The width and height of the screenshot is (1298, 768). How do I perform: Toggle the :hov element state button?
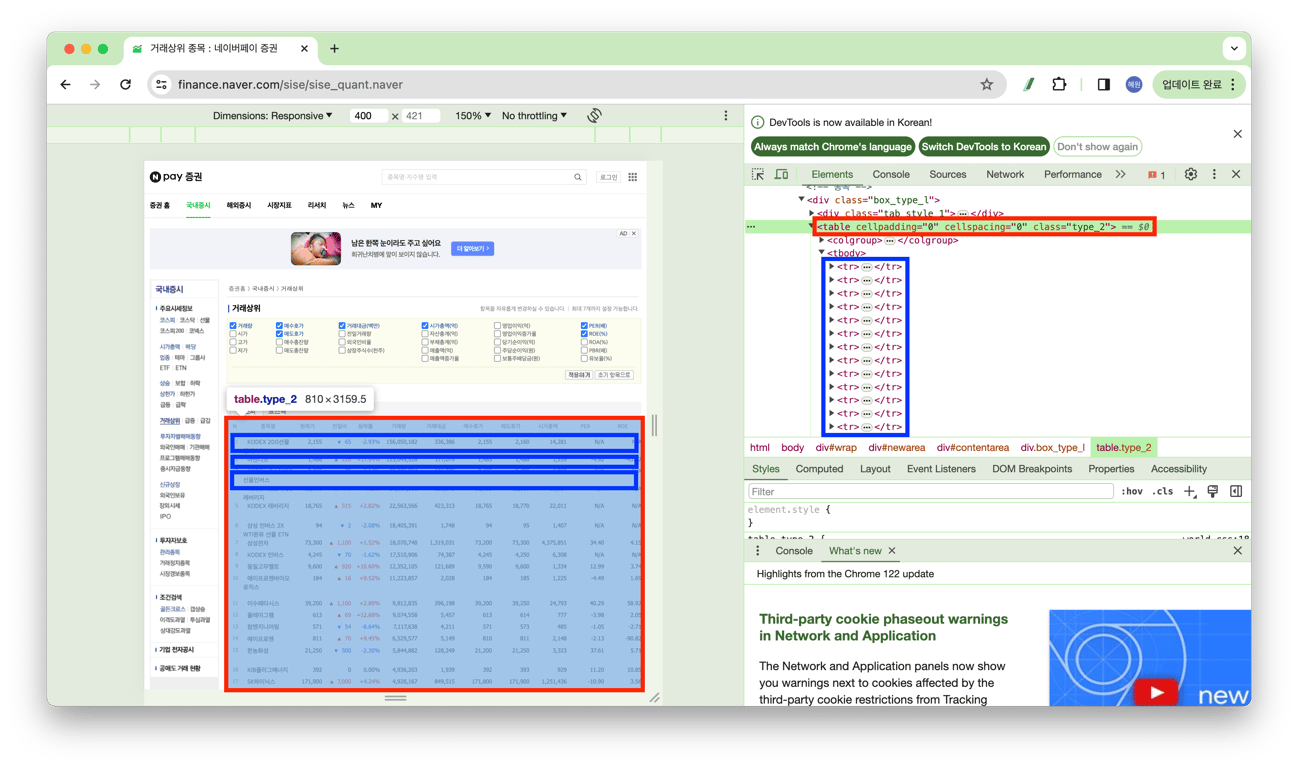point(1132,492)
